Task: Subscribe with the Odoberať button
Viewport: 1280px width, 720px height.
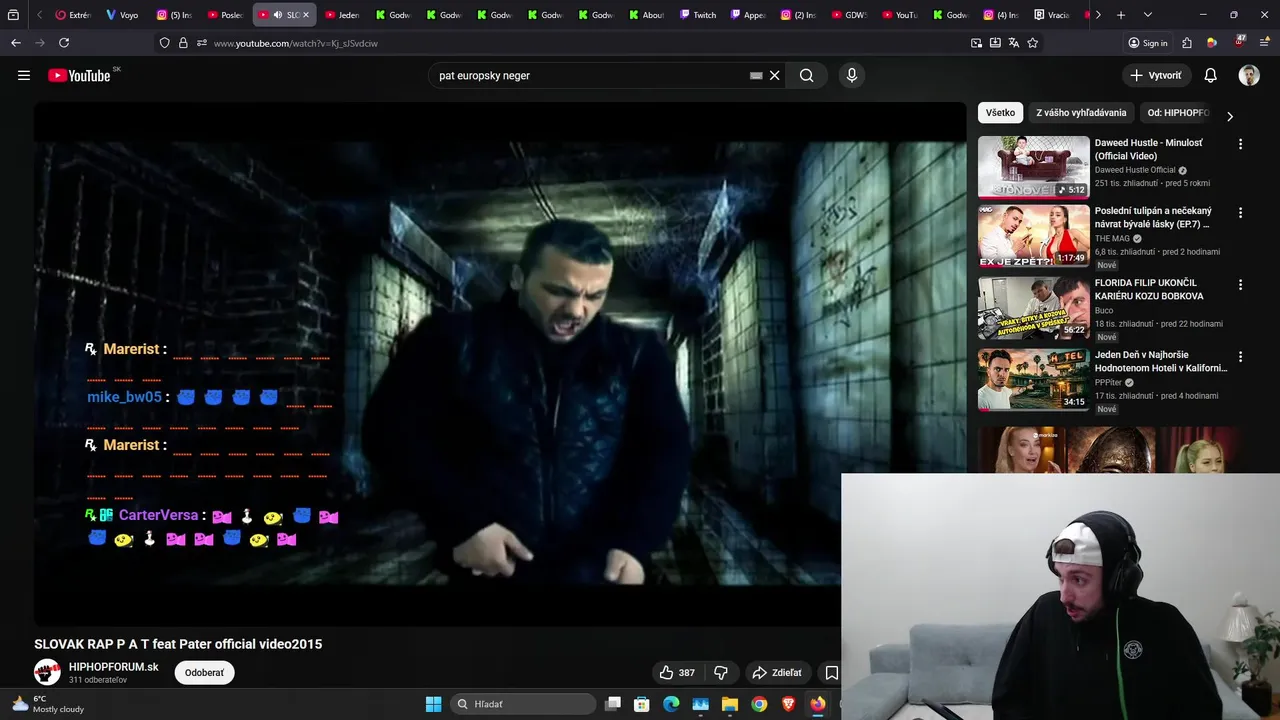Action: [x=204, y=673]
